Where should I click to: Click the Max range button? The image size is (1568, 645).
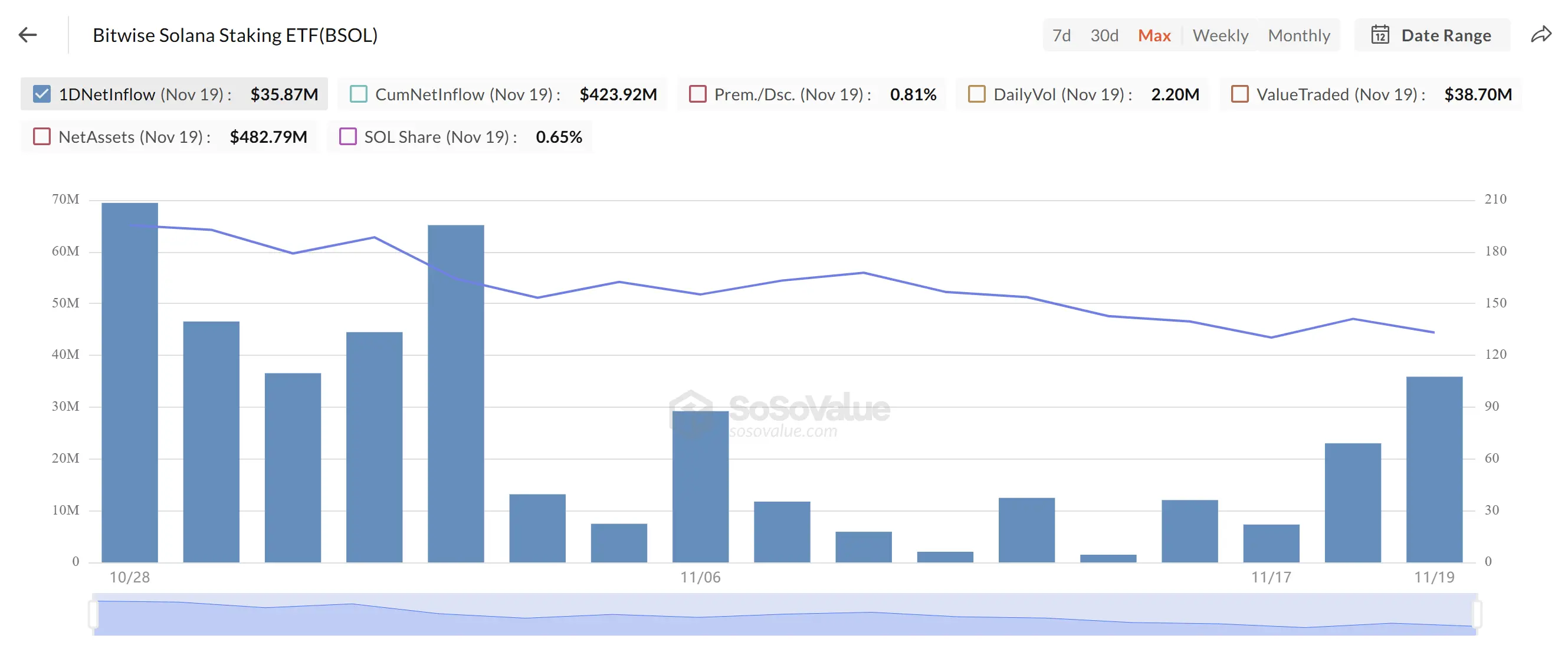1154,35
